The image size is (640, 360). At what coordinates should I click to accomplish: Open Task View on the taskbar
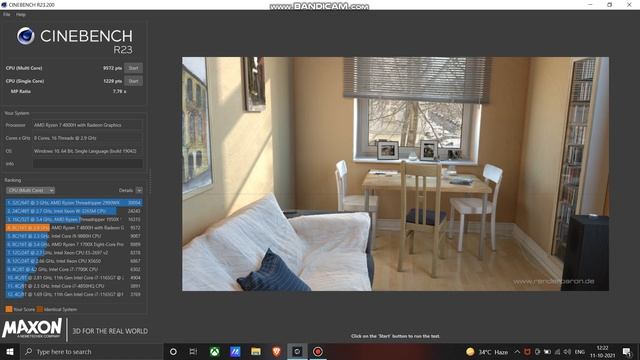point(193,351)
